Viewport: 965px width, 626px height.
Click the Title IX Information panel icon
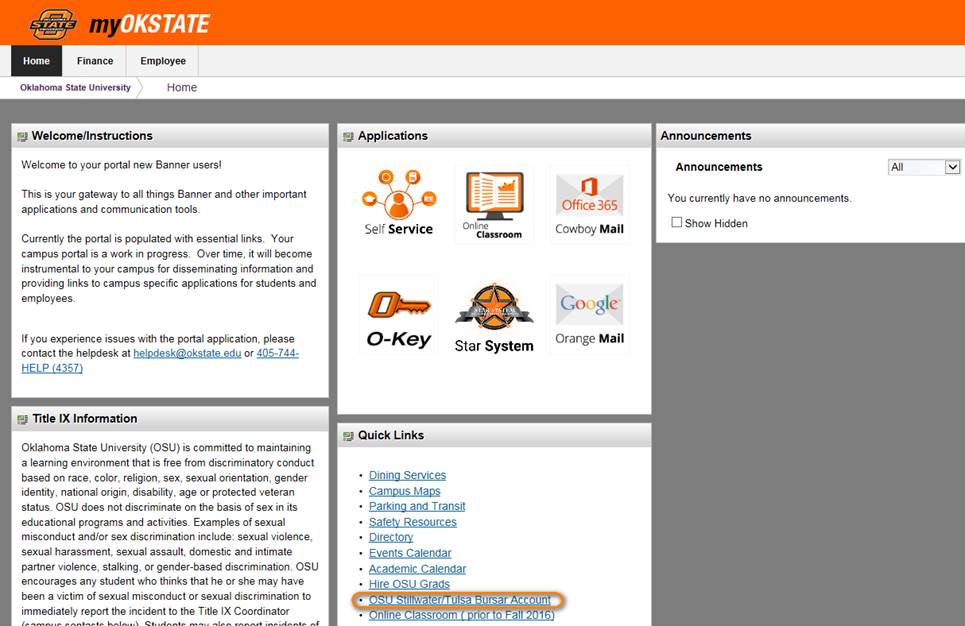pos(24,418)
